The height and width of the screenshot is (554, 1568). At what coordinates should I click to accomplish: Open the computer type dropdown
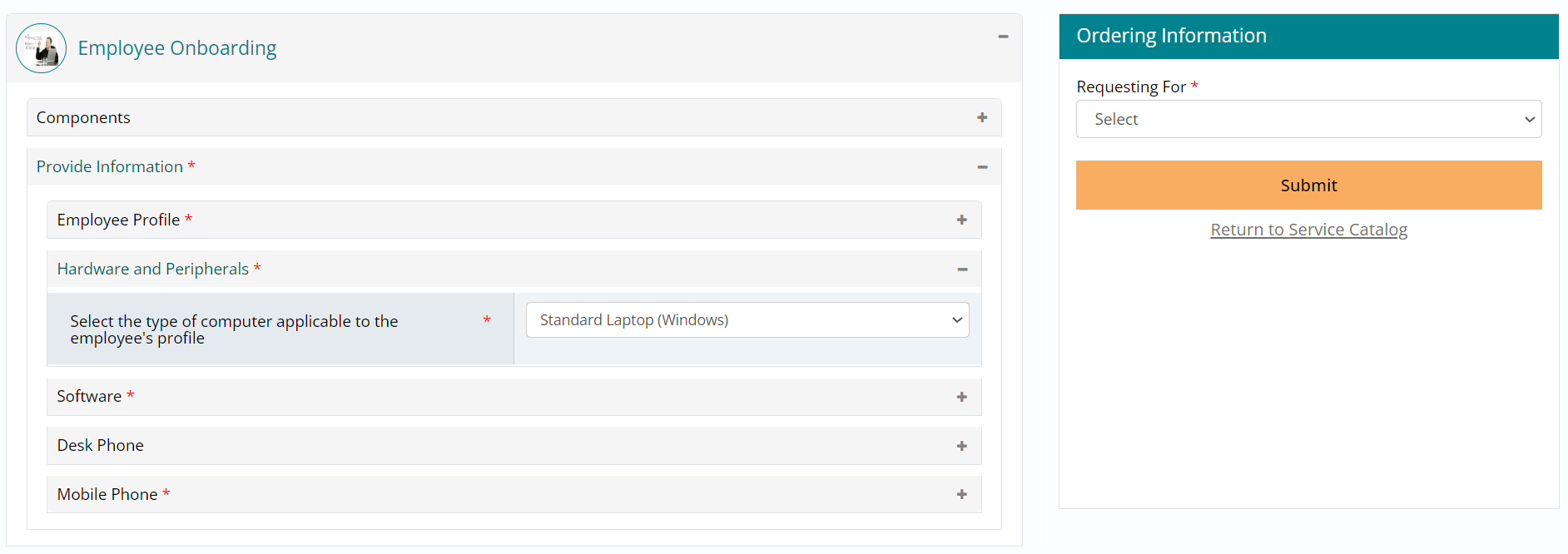click(x=747, y=320)
